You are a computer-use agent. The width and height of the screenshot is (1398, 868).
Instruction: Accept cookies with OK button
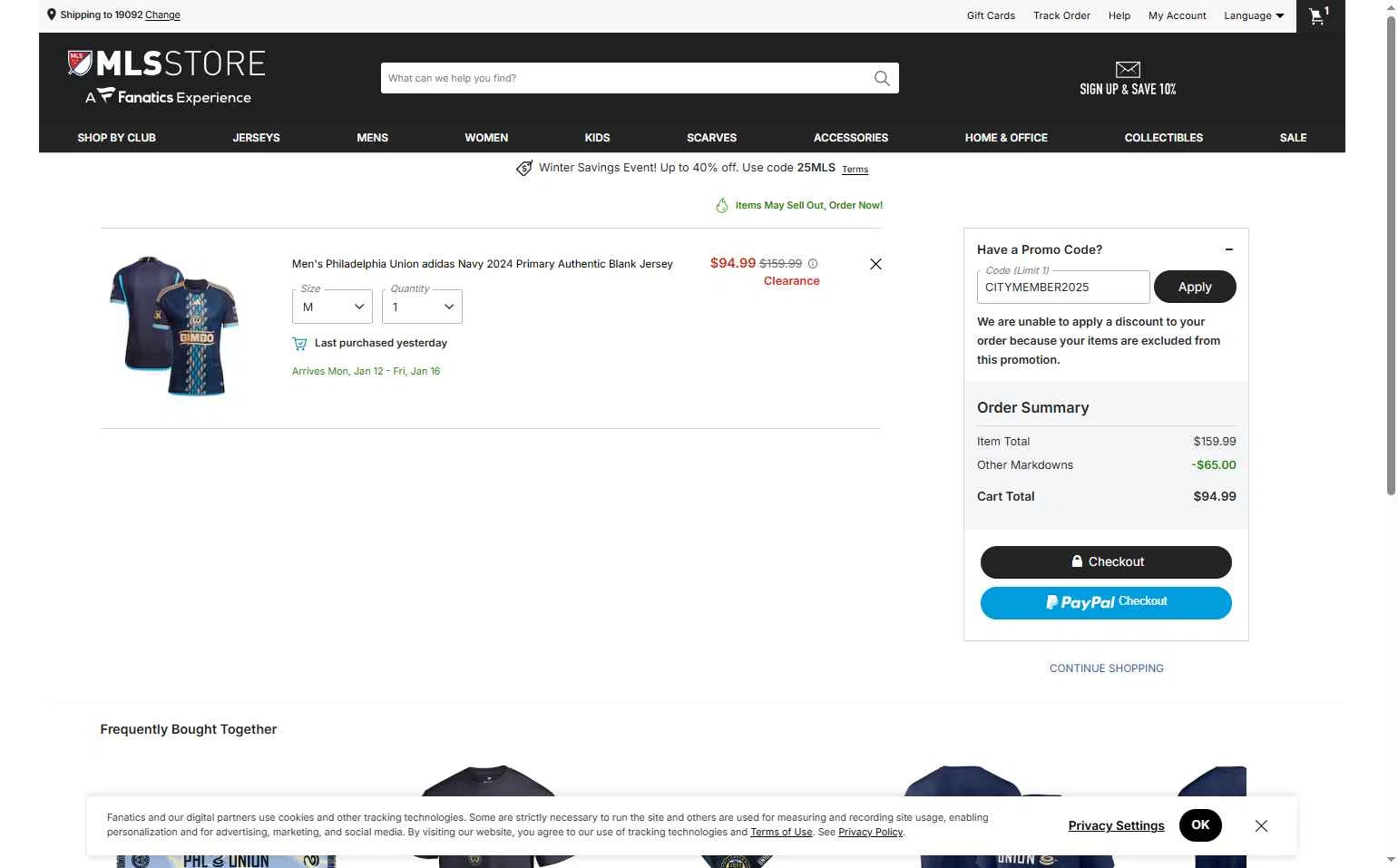[1200, 824]
